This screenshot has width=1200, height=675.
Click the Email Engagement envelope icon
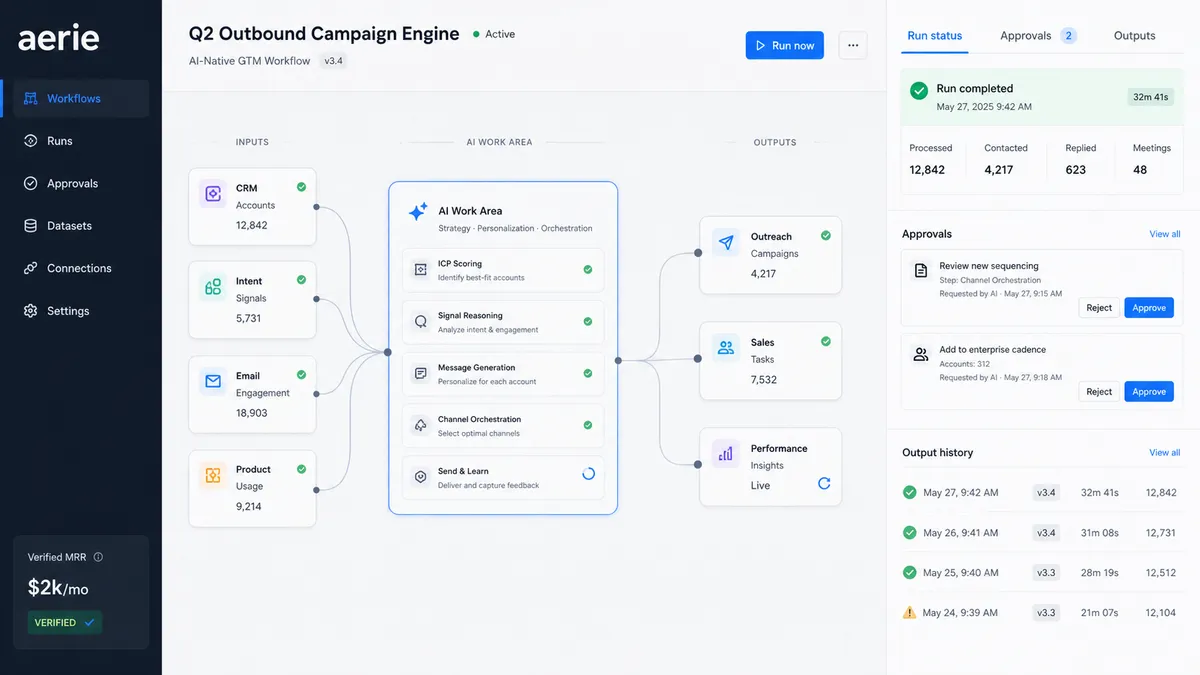tap(213, 381)
